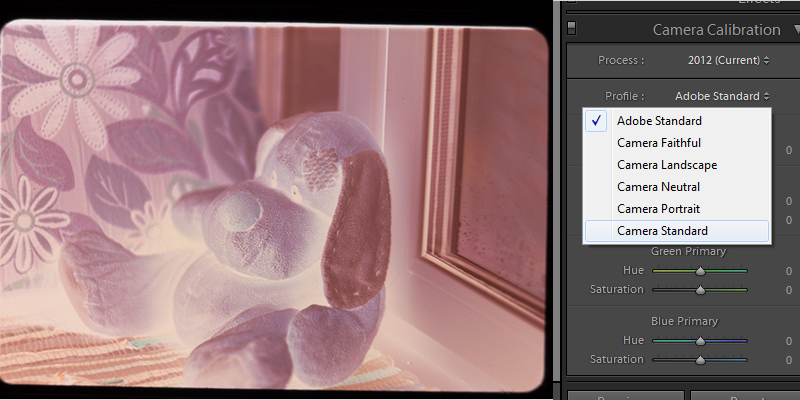Click the Green Primary section label
The width and height of the screenshot is (800, 400).
click(688, 251)
